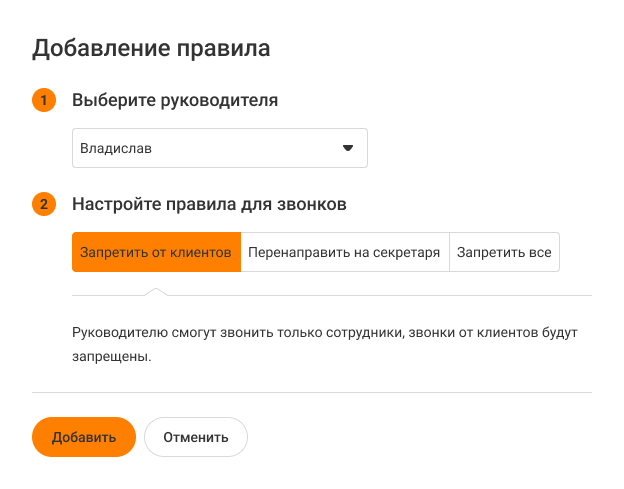The image size is (624, 489).
Task: Click the word Руководителю in the description
Action: pyautogui.click(x=114, y=331)
